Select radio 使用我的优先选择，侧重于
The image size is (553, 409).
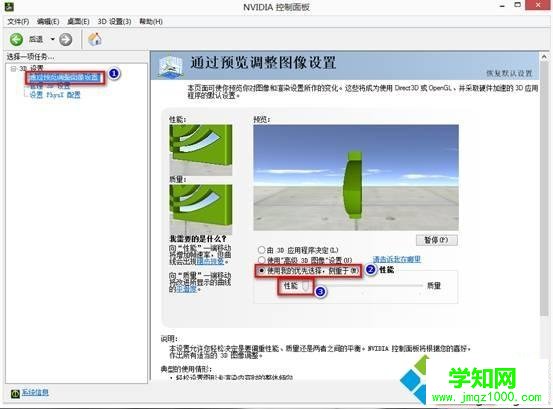click(261, 270)
